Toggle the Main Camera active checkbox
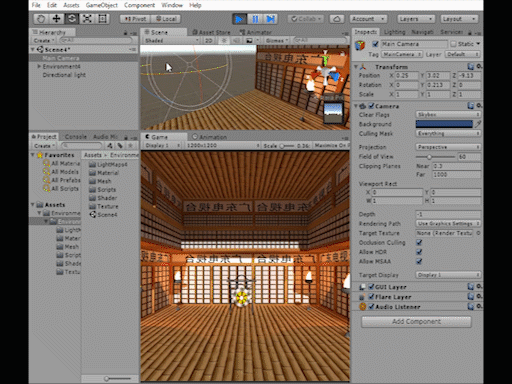The height and width of the screenshot is (384, 512). coord(375,44)
